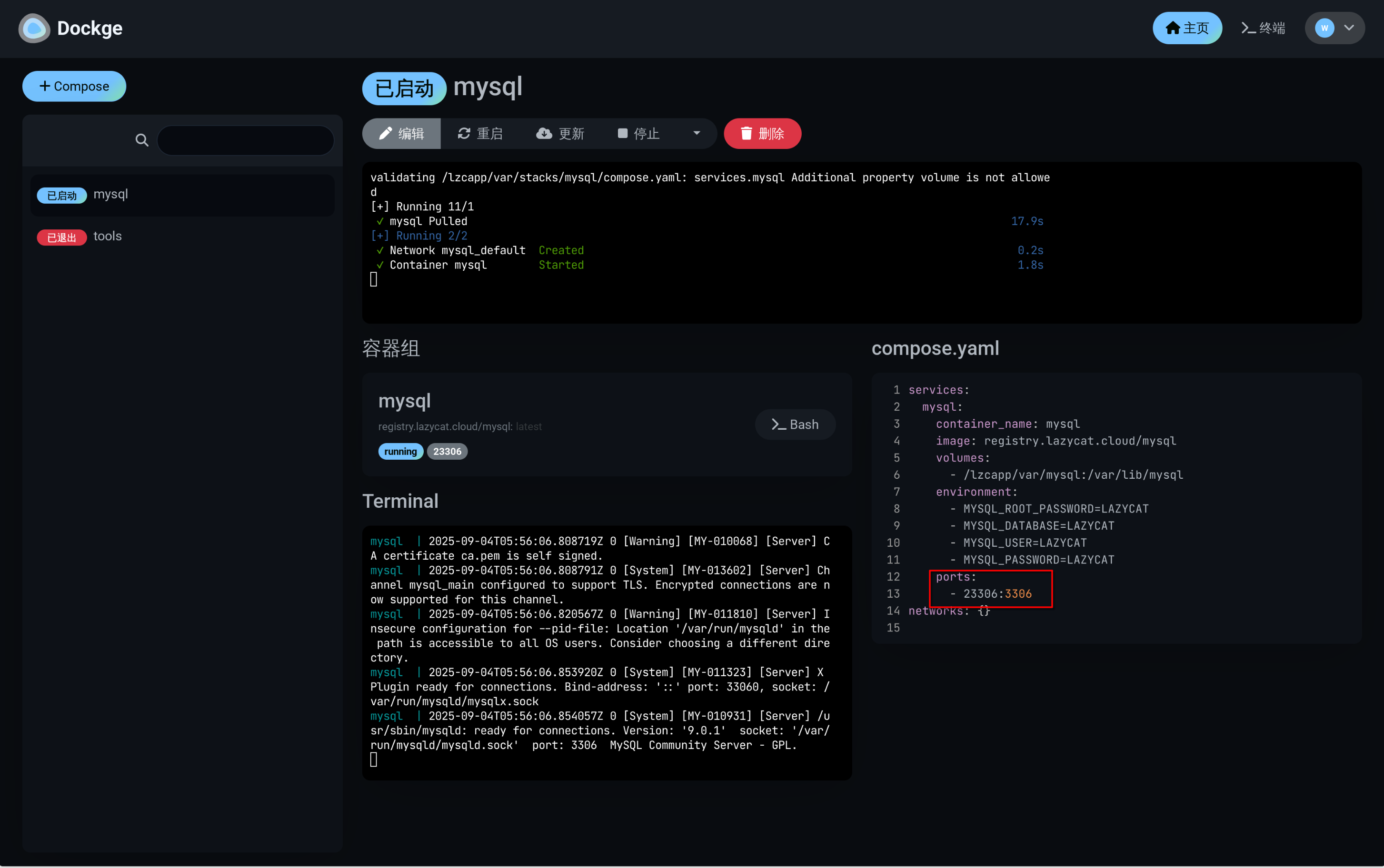Click the MYSQL_ROOT_PASSWORD=LAZYCAT line
1384x868 pixels.
click(1049, 509)
